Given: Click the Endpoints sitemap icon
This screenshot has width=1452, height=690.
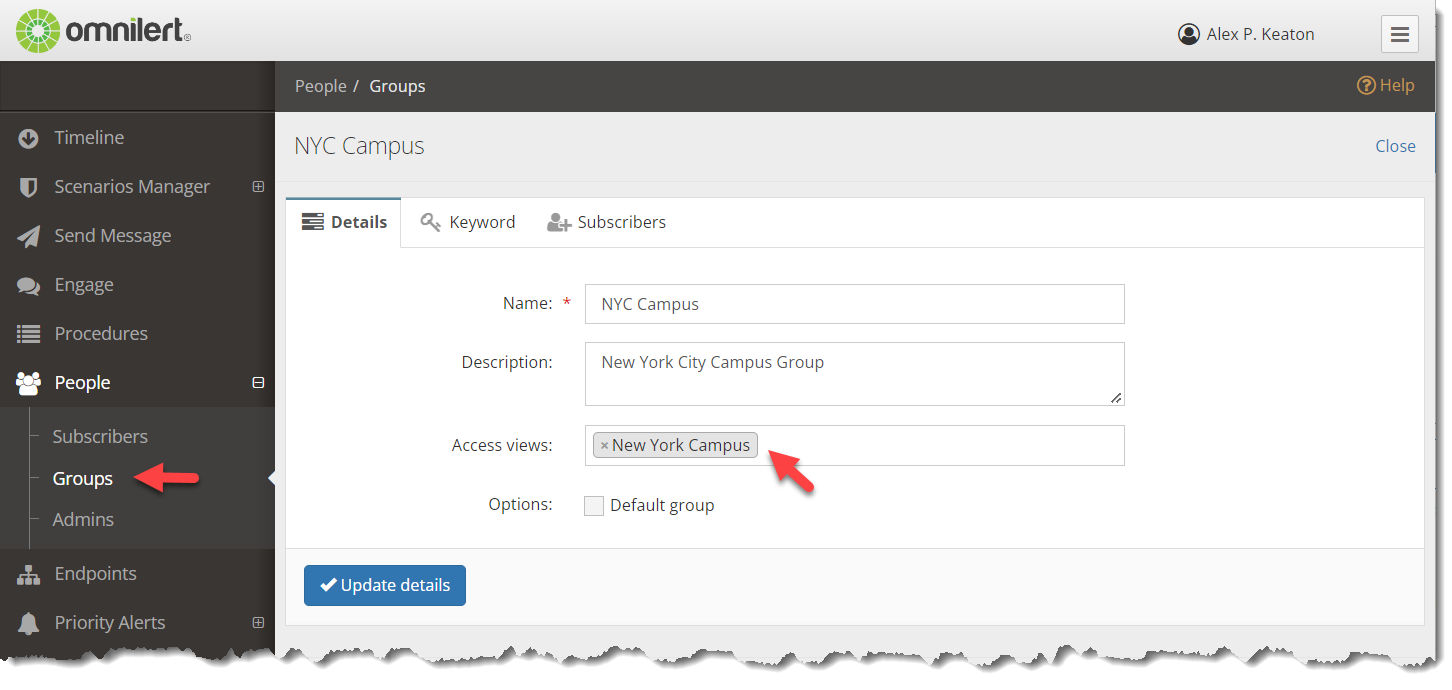Looking at the screenshot, I should 28,574.
